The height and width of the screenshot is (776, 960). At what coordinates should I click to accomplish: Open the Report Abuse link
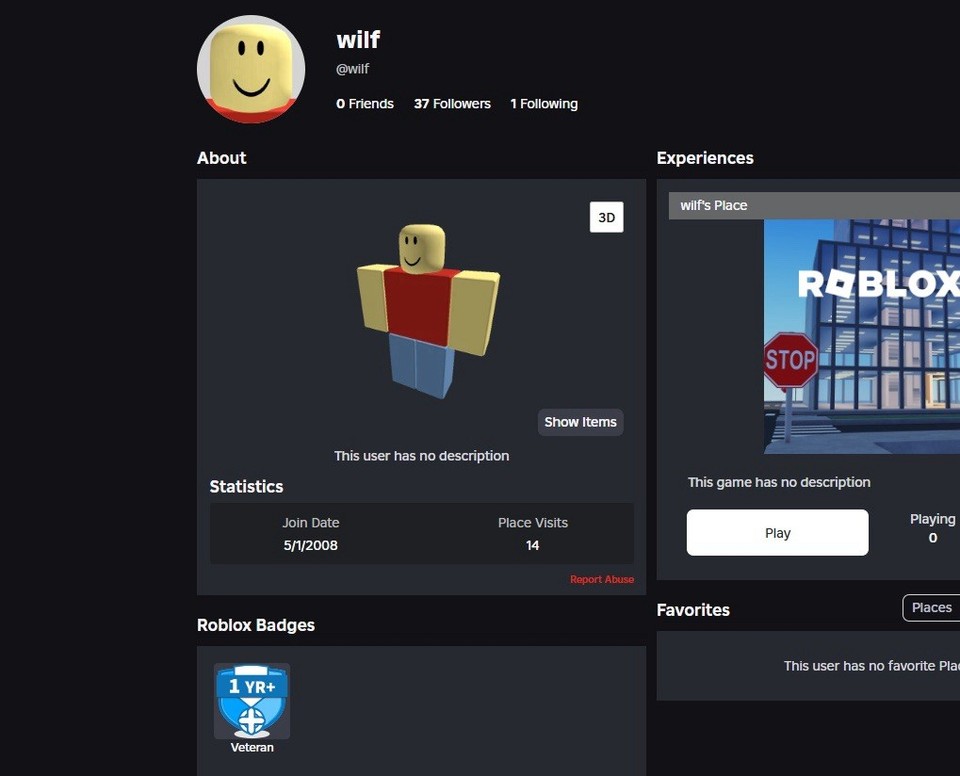602,579
